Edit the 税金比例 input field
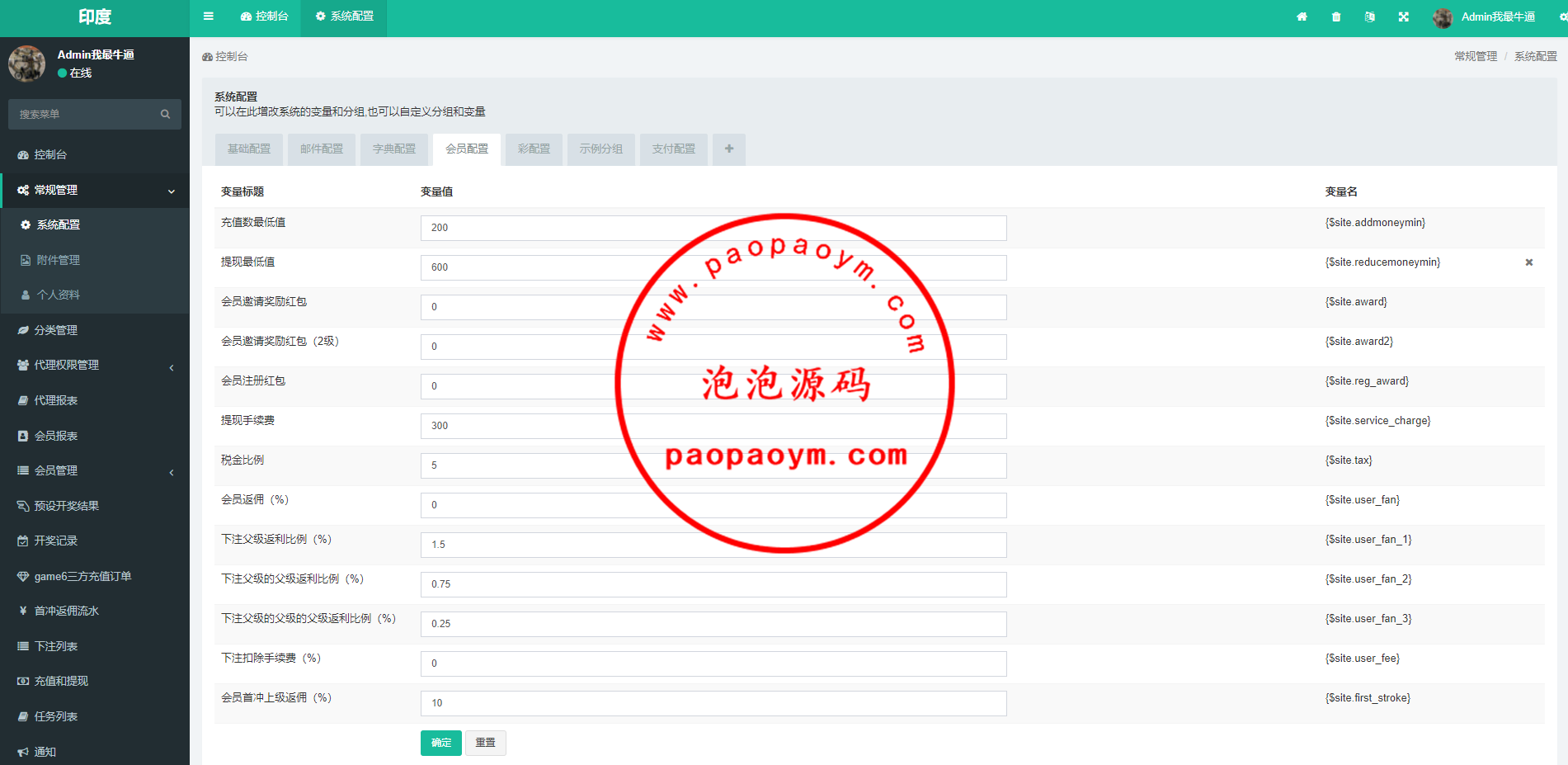This screenshot has height=765, width=1568. pos(713,465)
